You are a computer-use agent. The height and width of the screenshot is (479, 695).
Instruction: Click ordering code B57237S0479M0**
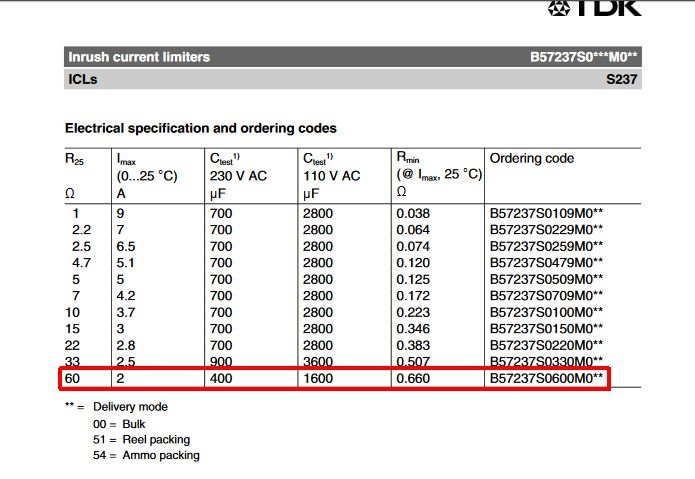(546, 262)
